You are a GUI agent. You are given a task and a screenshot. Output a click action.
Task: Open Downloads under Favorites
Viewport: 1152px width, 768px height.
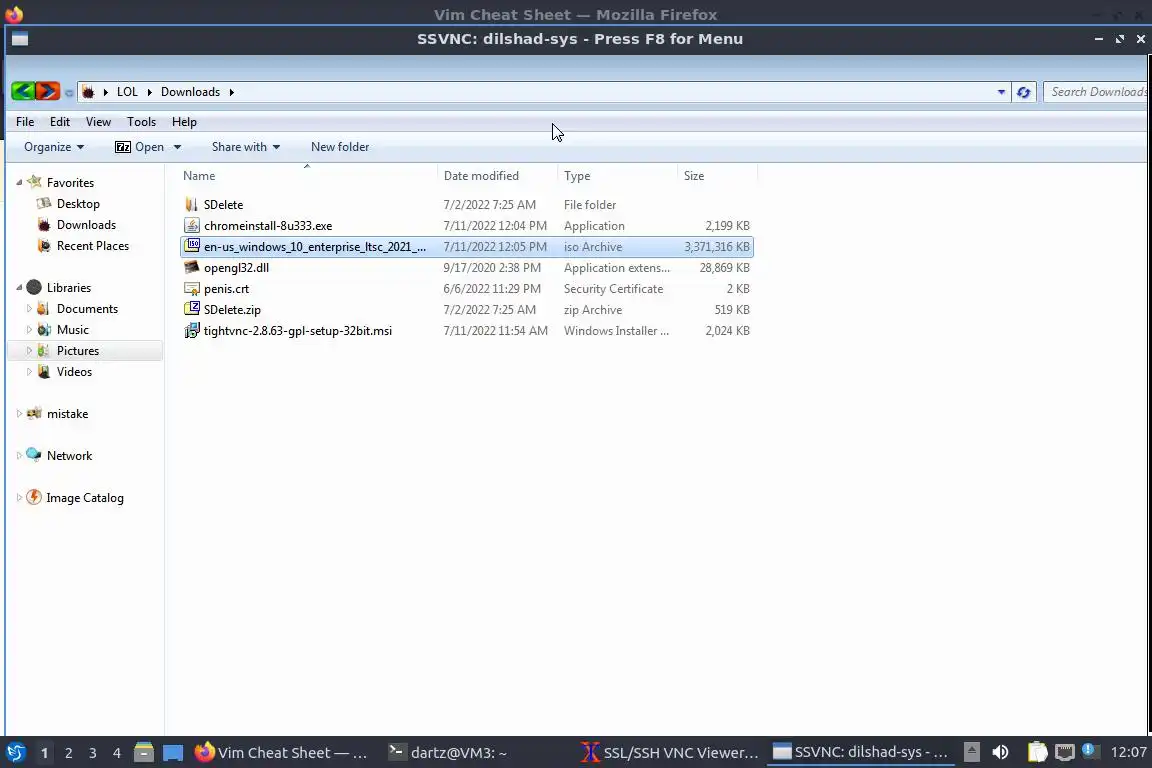click(x=86, y=225)
